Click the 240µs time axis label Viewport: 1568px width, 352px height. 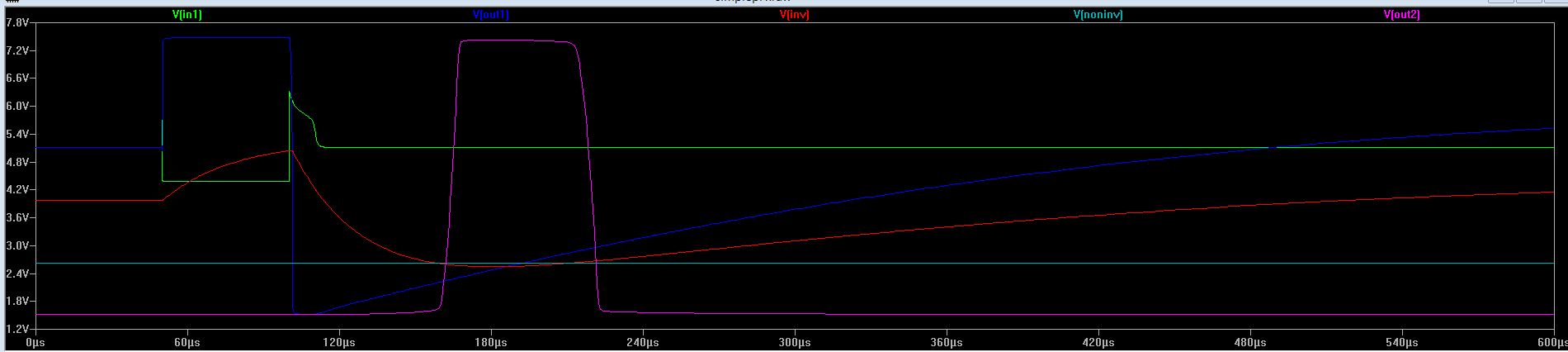point(643,342)
